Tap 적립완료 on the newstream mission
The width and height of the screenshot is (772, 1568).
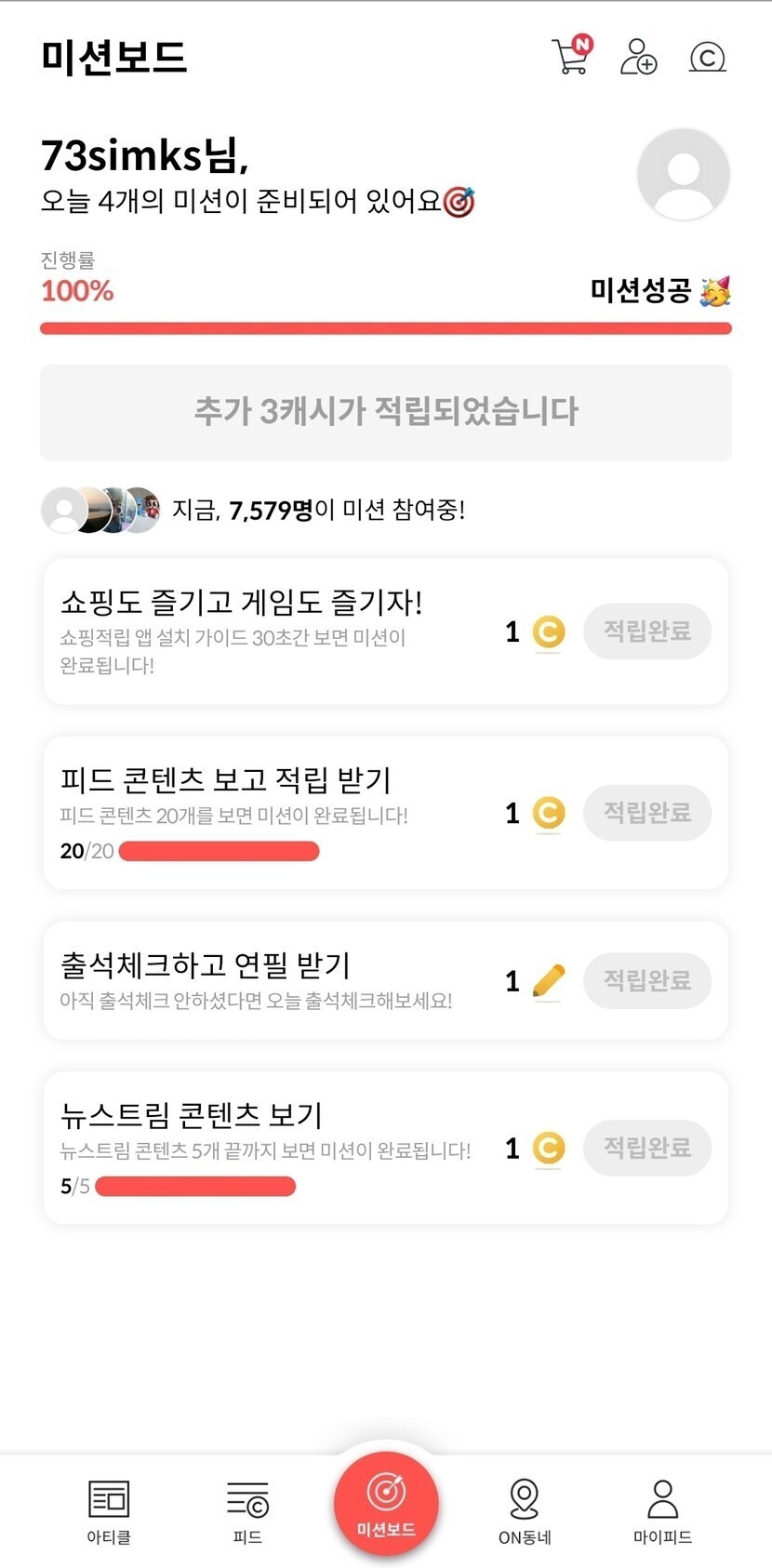(647, 1148)
